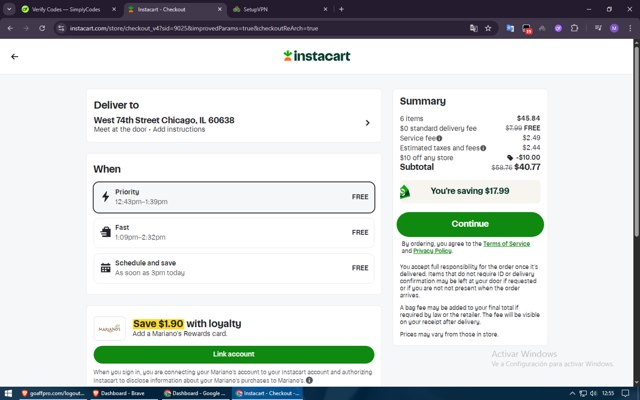This screenshot has width=640, height=400.
Task: Close the SimplyCodes tab
Action: [114, 9]
